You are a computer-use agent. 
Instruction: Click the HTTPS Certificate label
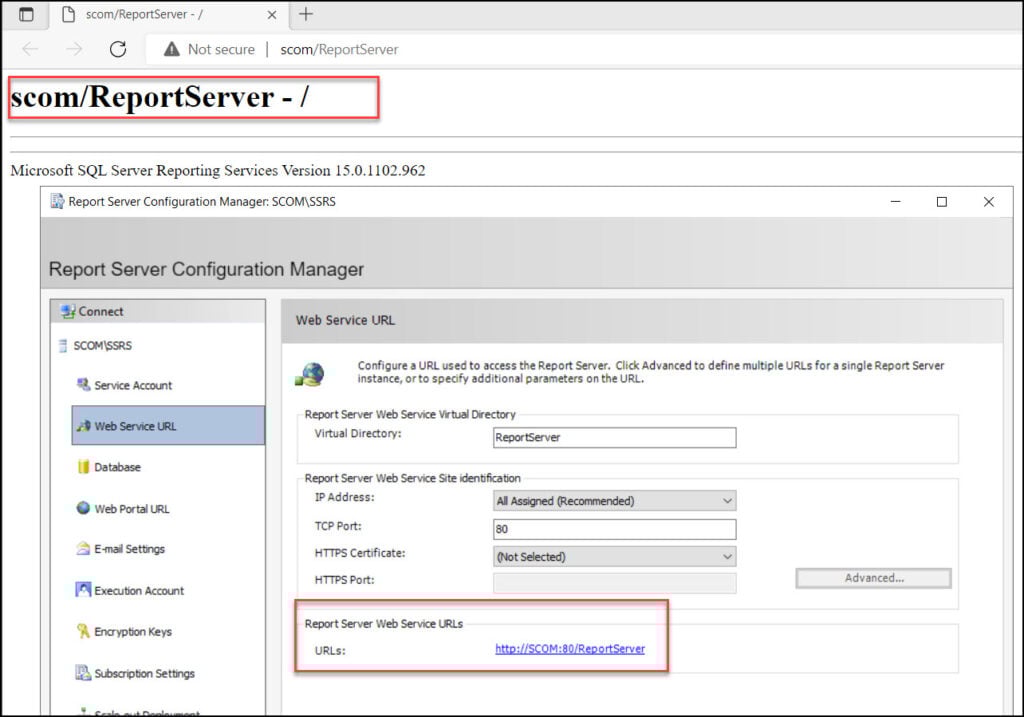click(360, 553)
